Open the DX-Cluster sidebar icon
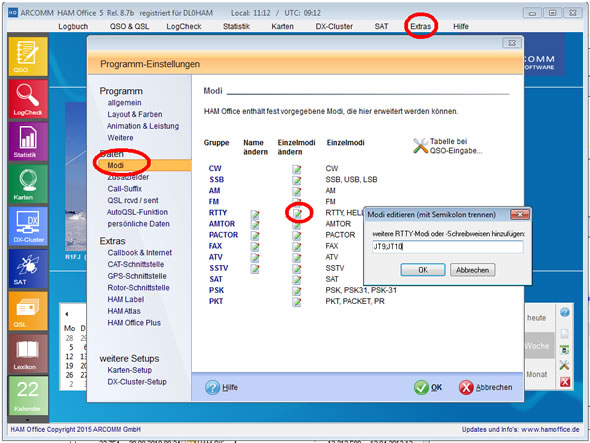The height and width of the screenshot is (443, 590). point(28,226)
